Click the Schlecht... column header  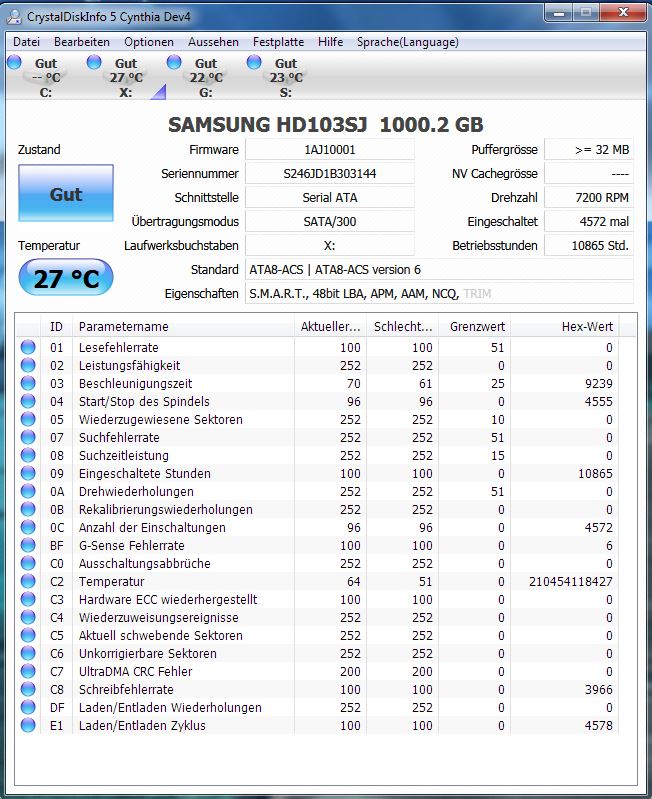pos(403,326)
